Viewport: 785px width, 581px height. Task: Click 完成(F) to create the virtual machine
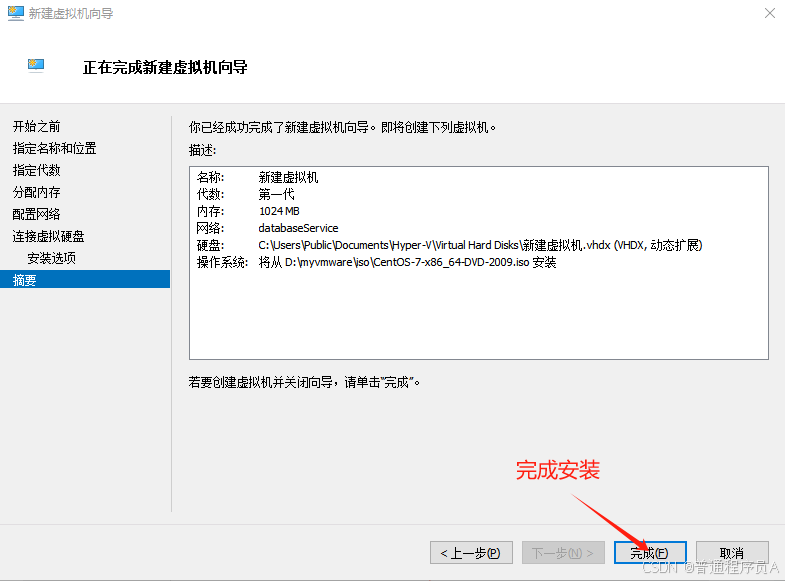650,552
